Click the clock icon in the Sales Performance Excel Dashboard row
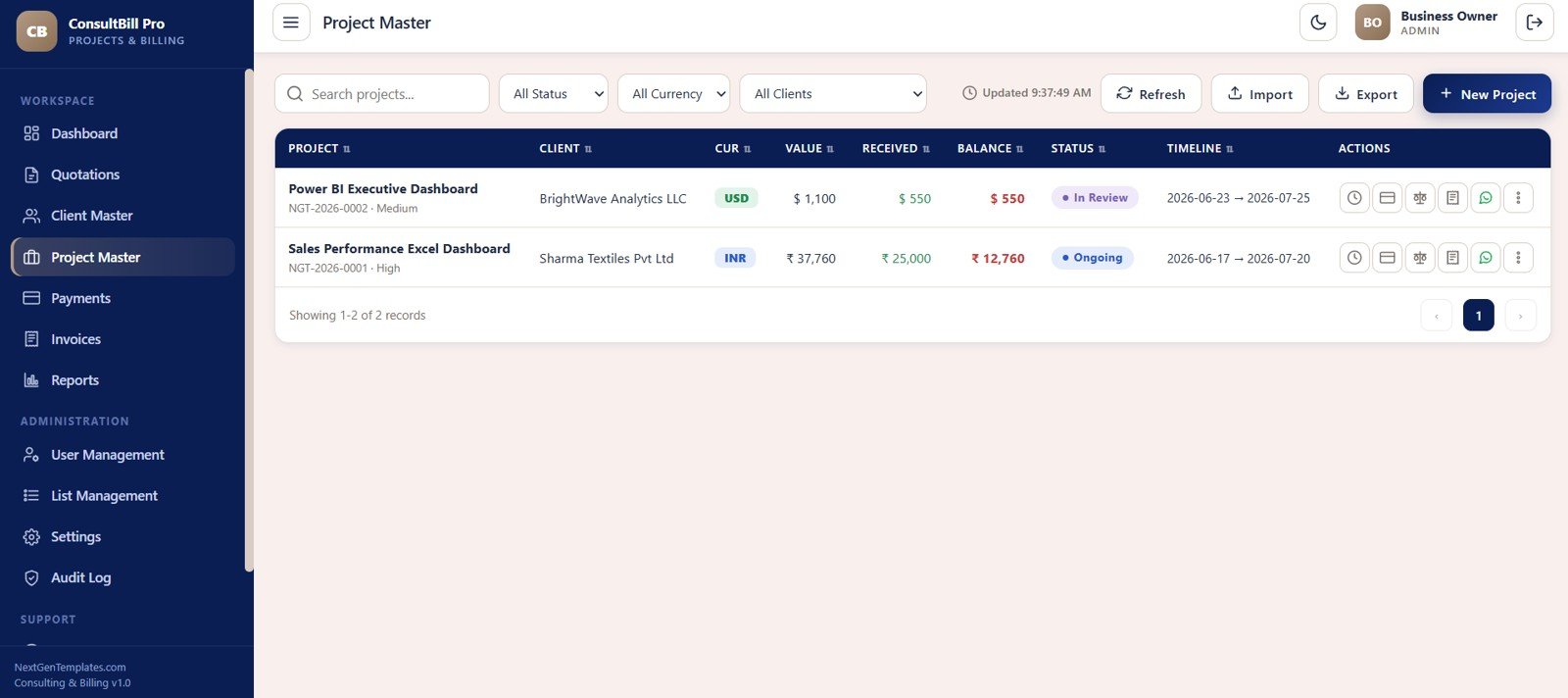This screenshot has width=1568, height=698. click(1354, 258)
